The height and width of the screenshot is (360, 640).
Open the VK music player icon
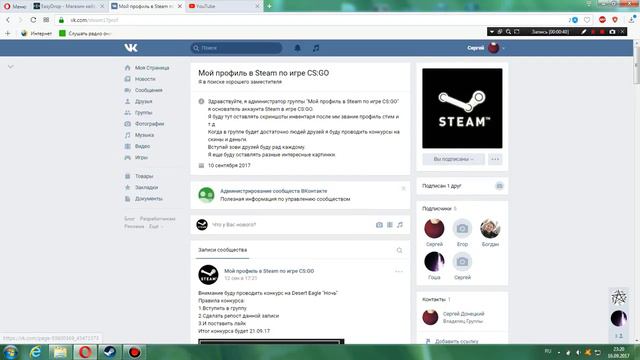pos(316,48)
